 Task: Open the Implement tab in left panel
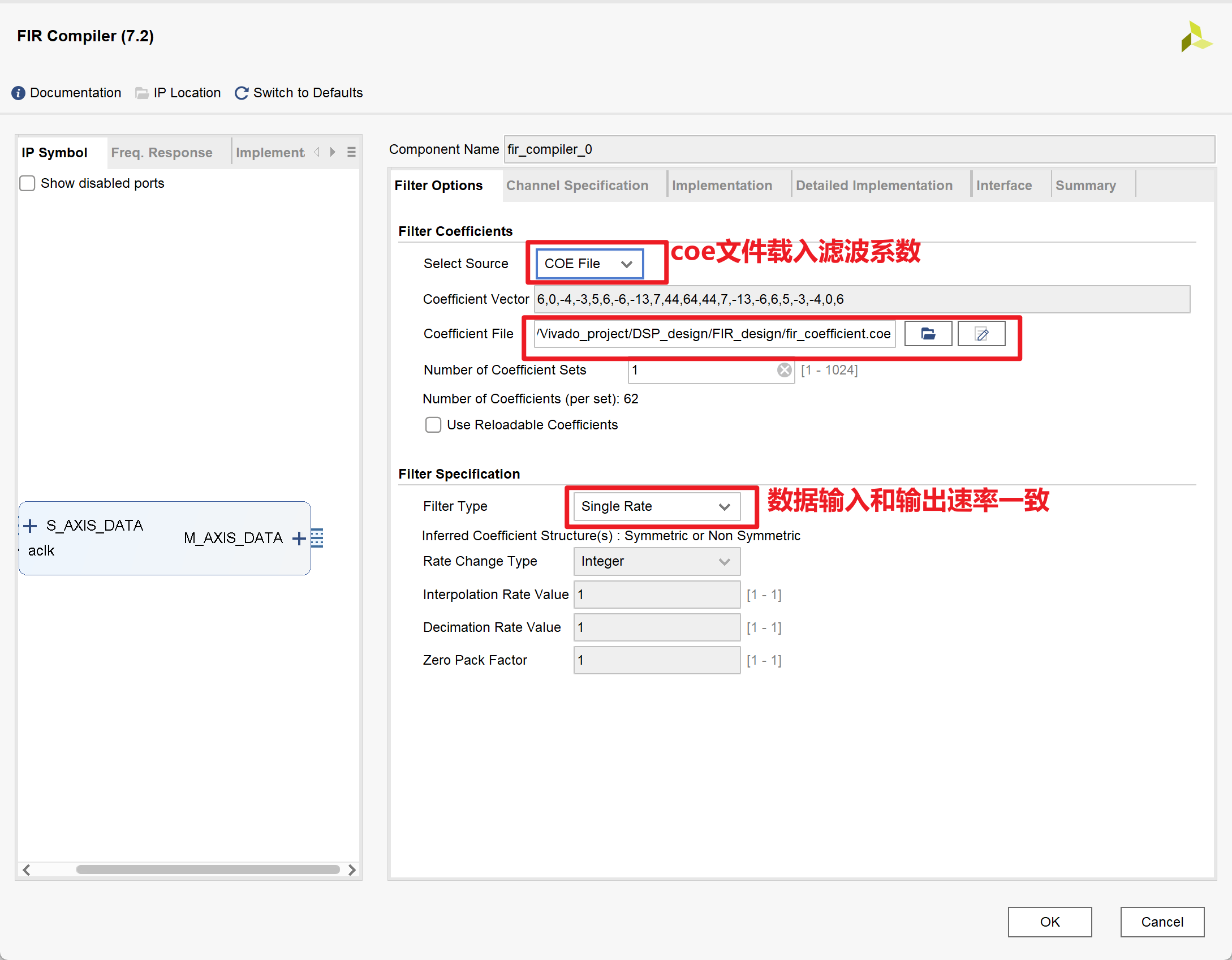[x=270, y=153]
